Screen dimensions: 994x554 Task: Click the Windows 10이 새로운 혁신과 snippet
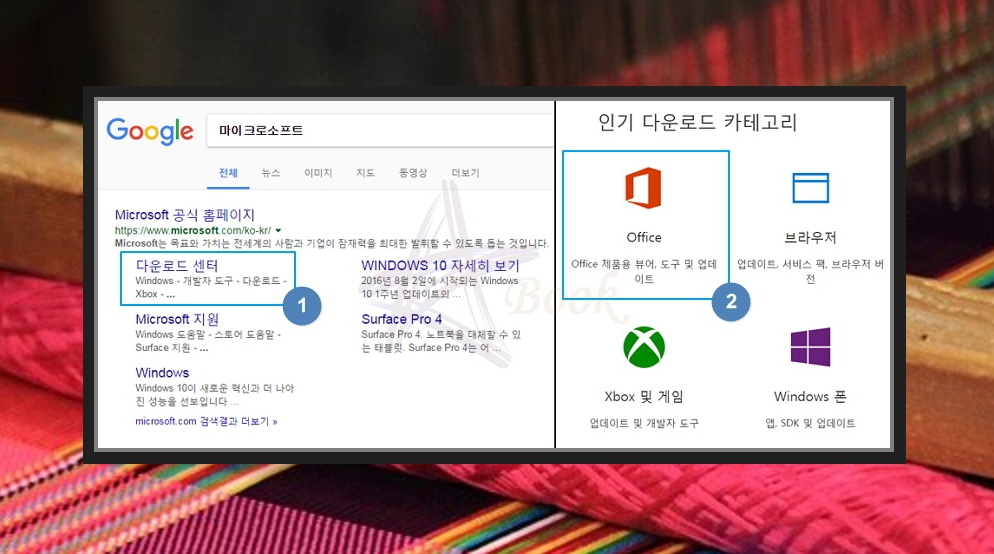[215, 395]
